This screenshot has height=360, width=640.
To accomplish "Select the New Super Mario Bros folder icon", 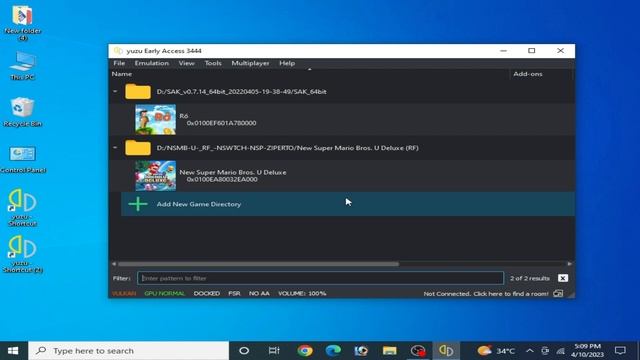I will [x=138, y=148].
